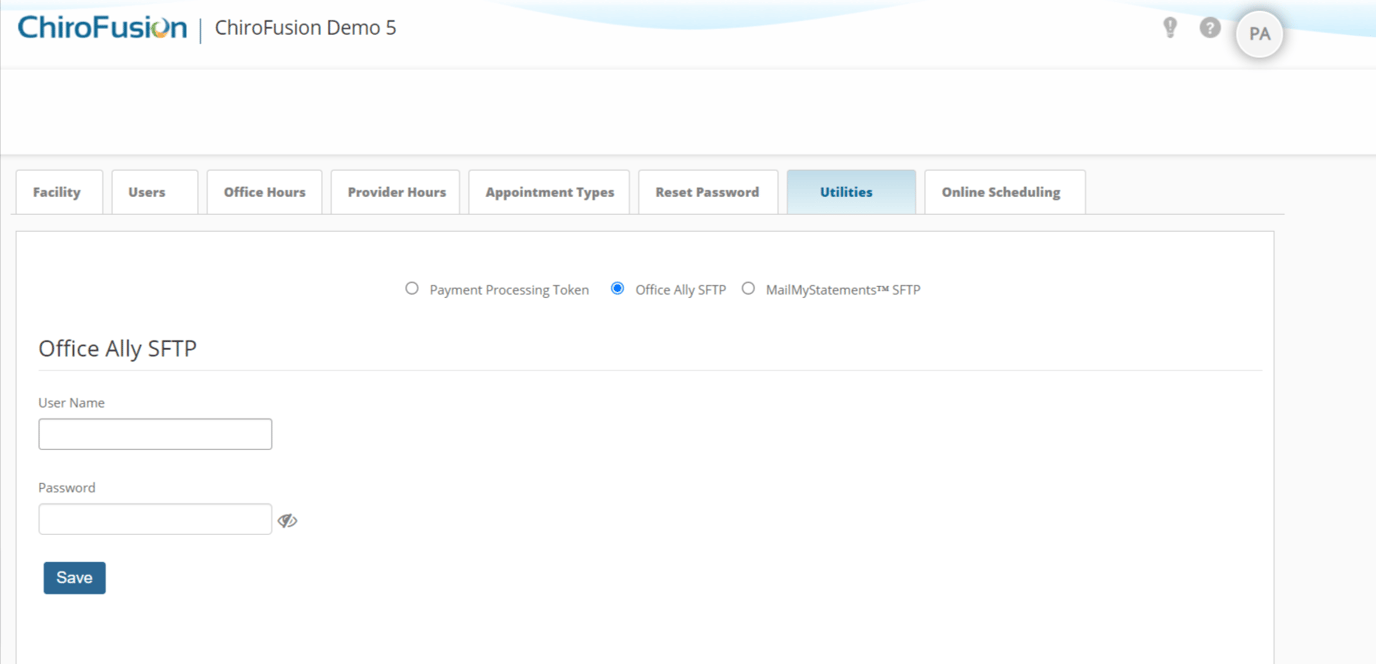
Task: Open the Online Scheduling tab
Action: pyautogui.click(x=1005, y=192)
